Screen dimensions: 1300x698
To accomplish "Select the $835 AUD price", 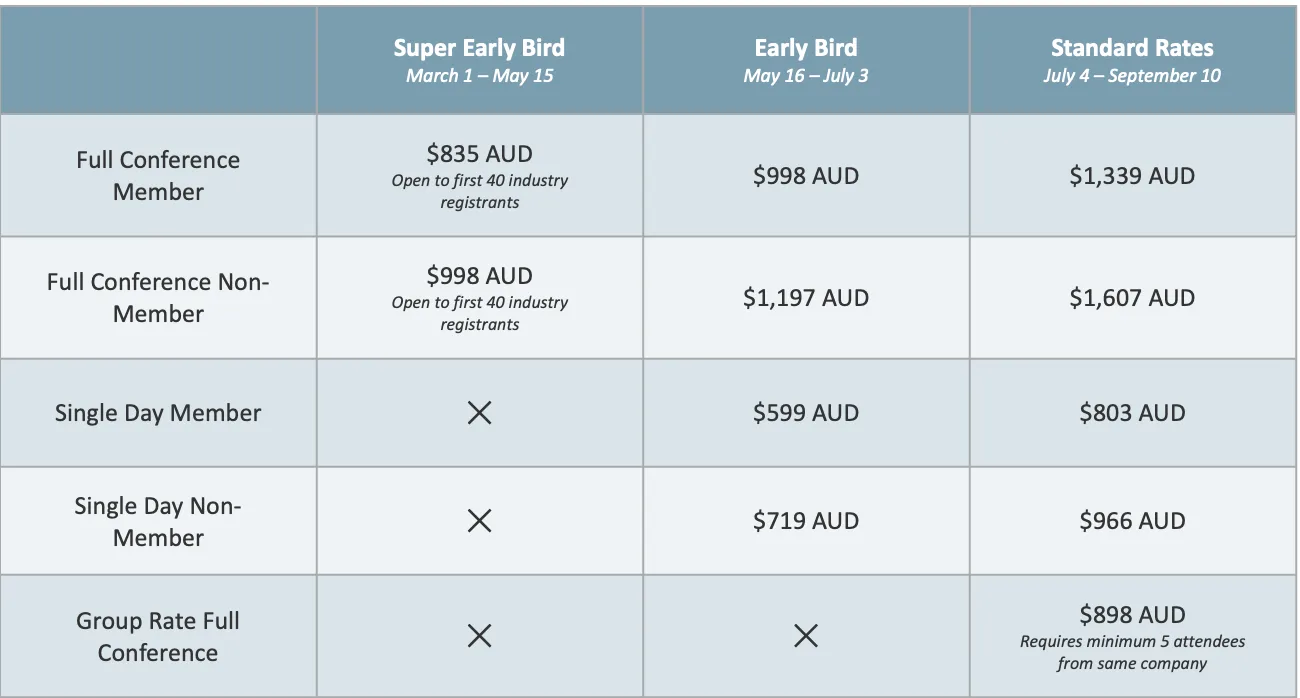I will coord(479,154).
